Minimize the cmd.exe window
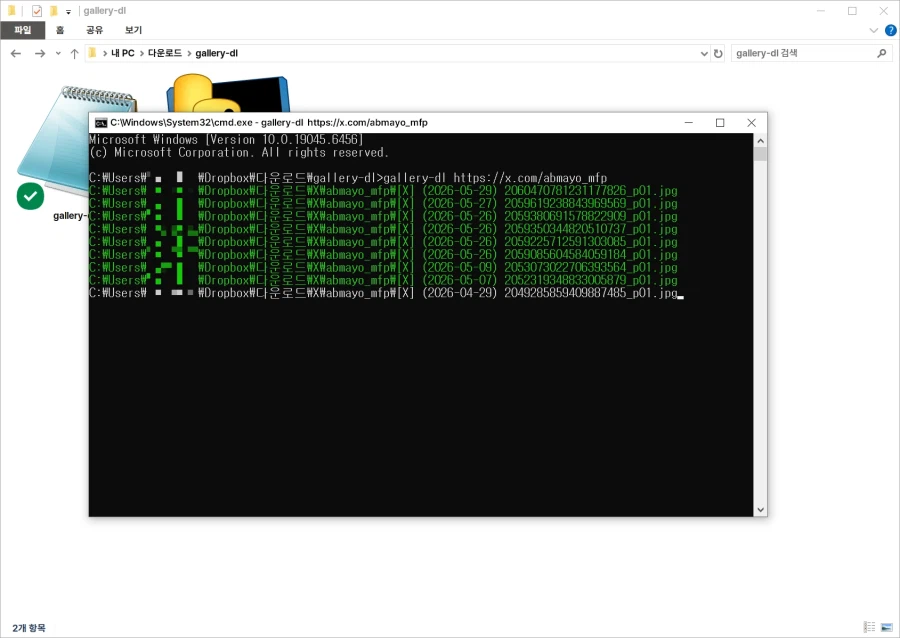This screenshot has height=638, width=900. [x=689, y=123]
